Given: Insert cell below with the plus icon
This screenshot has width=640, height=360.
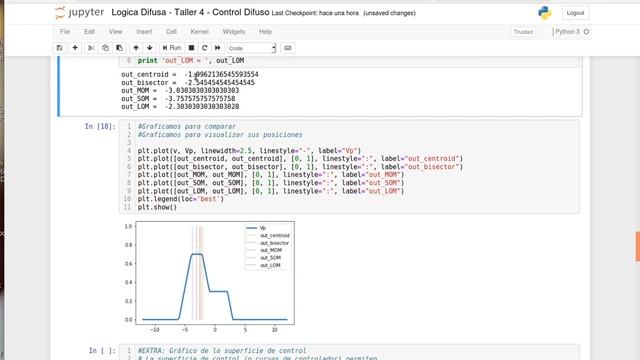Looking at the screenshot, I should click(75, 48).
